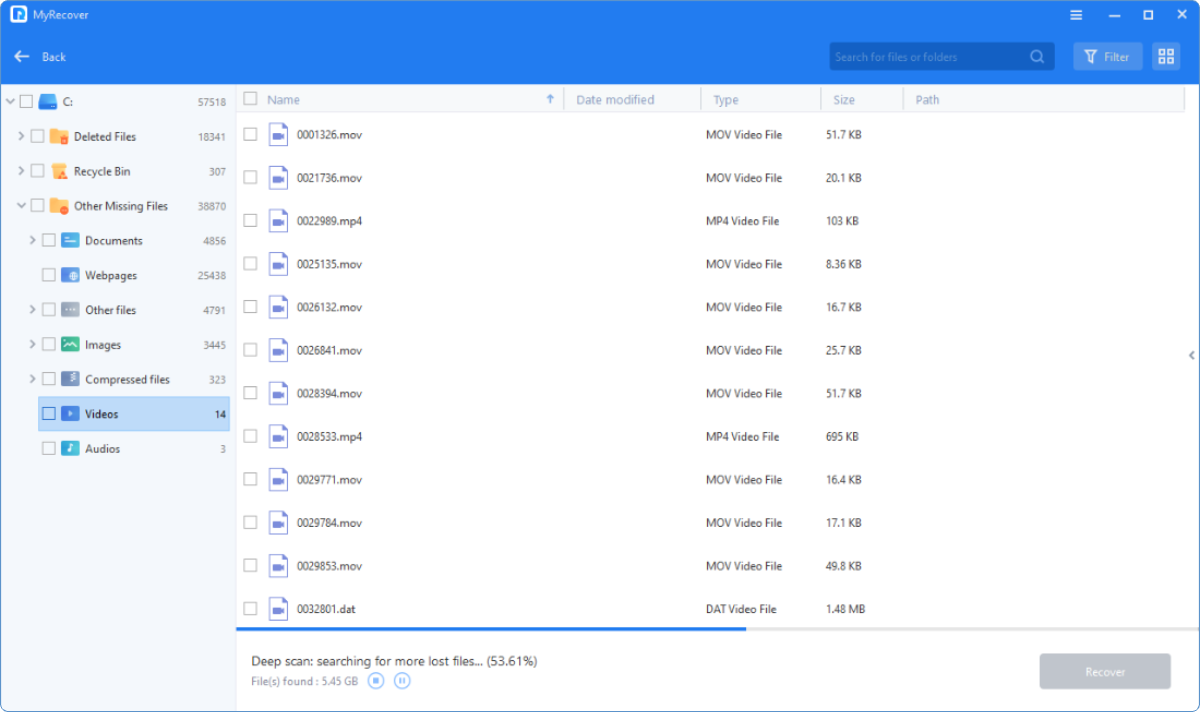The image size is (1200, 712).
Task: Click the 0022989.mp4 video file icon
Action: click(278, 221)
